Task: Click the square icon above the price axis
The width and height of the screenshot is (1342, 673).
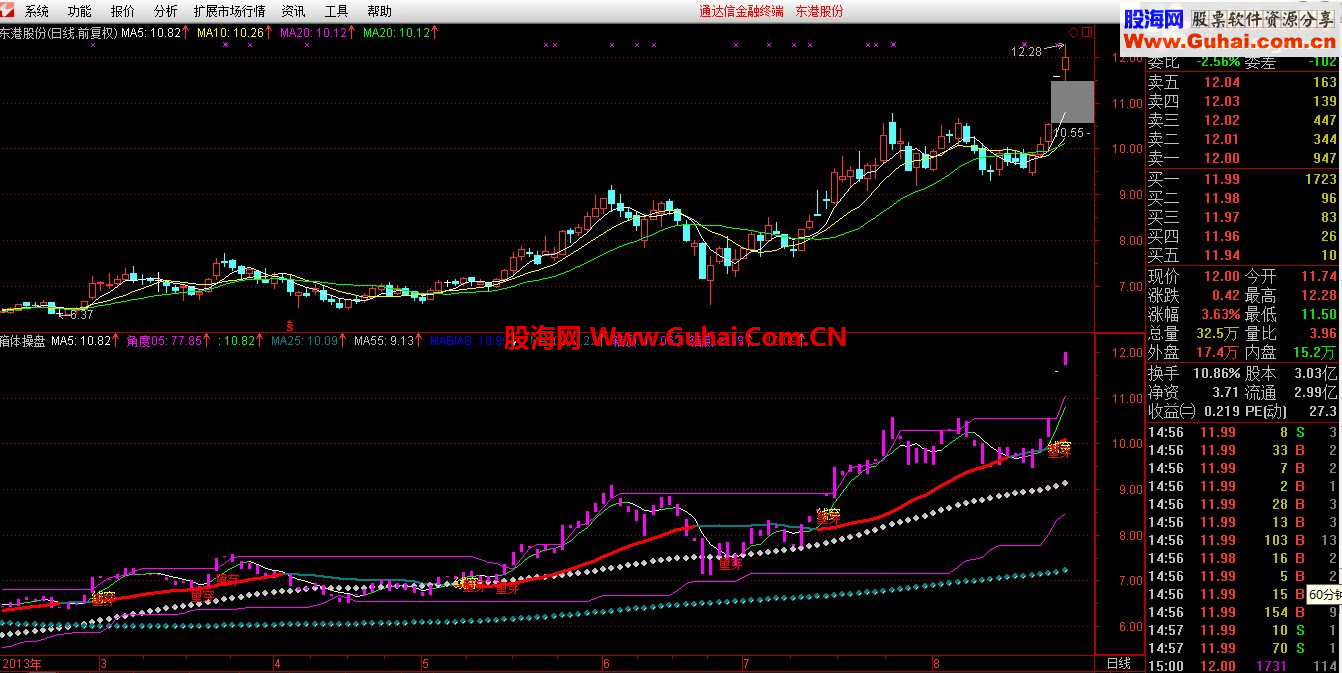Action: 1087,32
